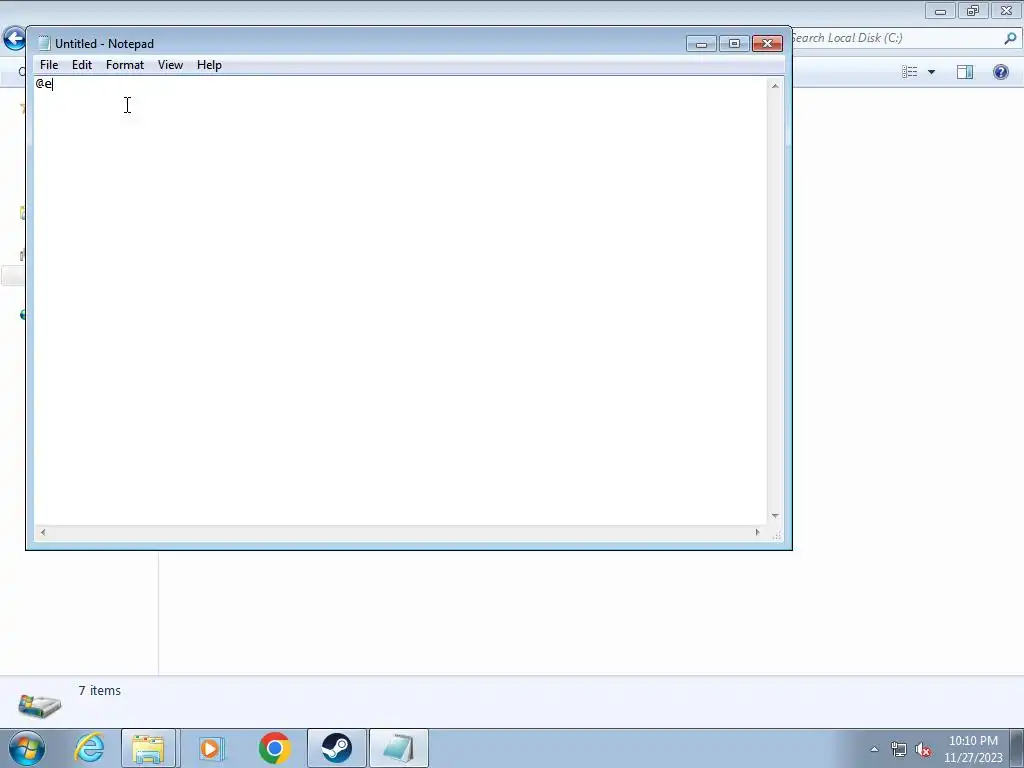1024x768 pixels.
Task: Open the File menu in Notepad
Action: (49, 65)
